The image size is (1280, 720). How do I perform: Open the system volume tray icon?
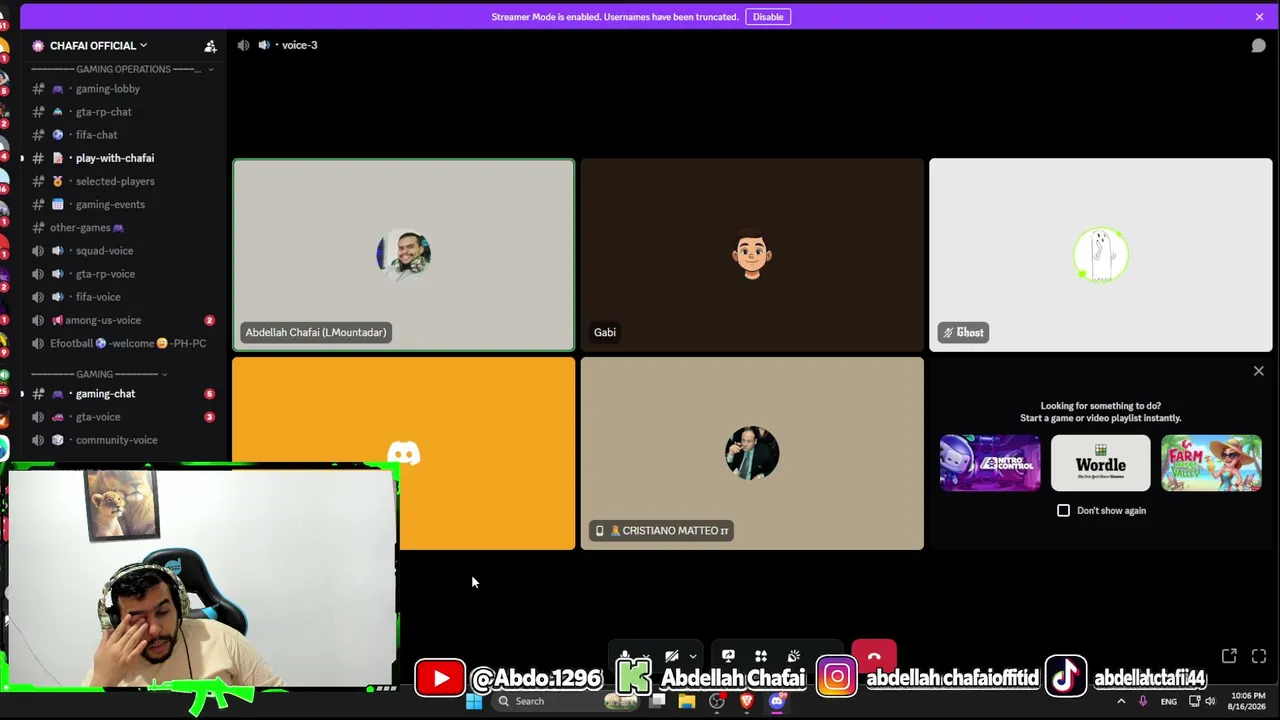pyautogui.click(x=1210, y=701)
